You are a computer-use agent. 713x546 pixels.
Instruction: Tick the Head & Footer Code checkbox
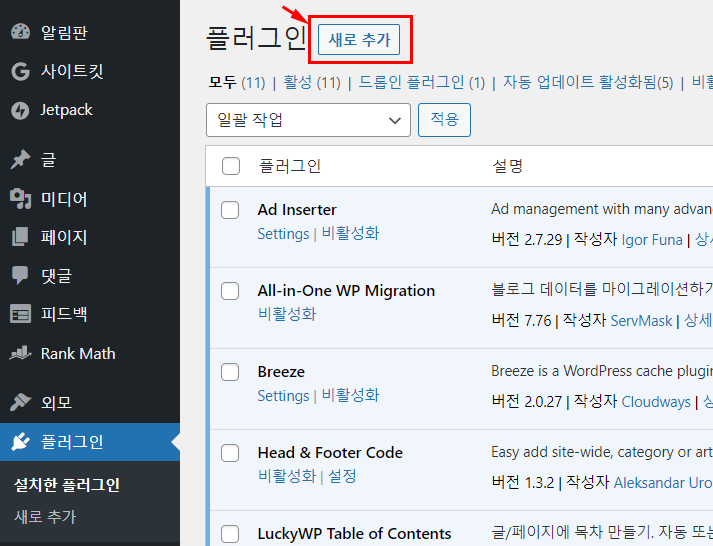click(x=230, y=453)
